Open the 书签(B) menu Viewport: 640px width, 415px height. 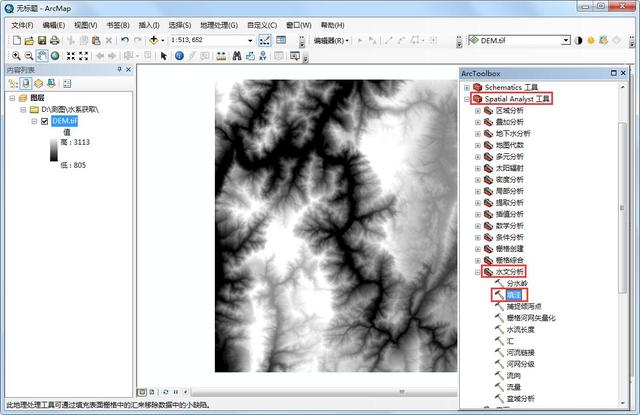click(118, 25)
